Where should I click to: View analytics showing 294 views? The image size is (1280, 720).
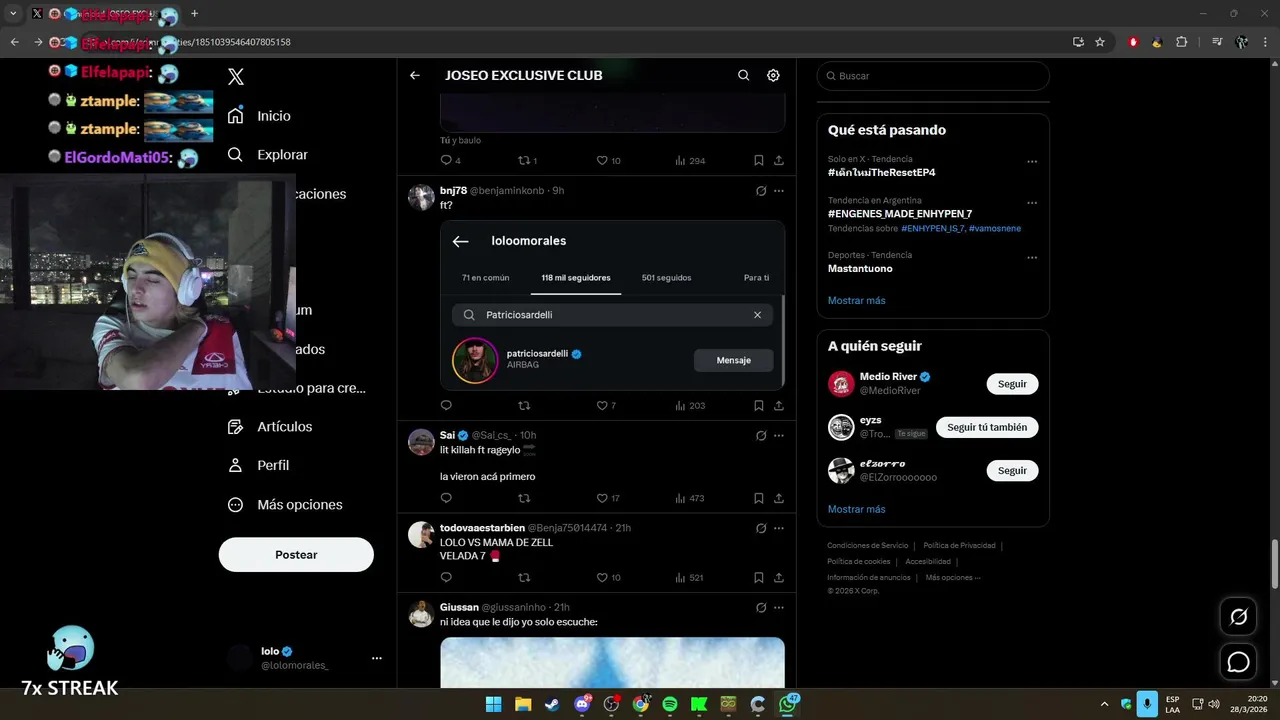tap(690, 160)
